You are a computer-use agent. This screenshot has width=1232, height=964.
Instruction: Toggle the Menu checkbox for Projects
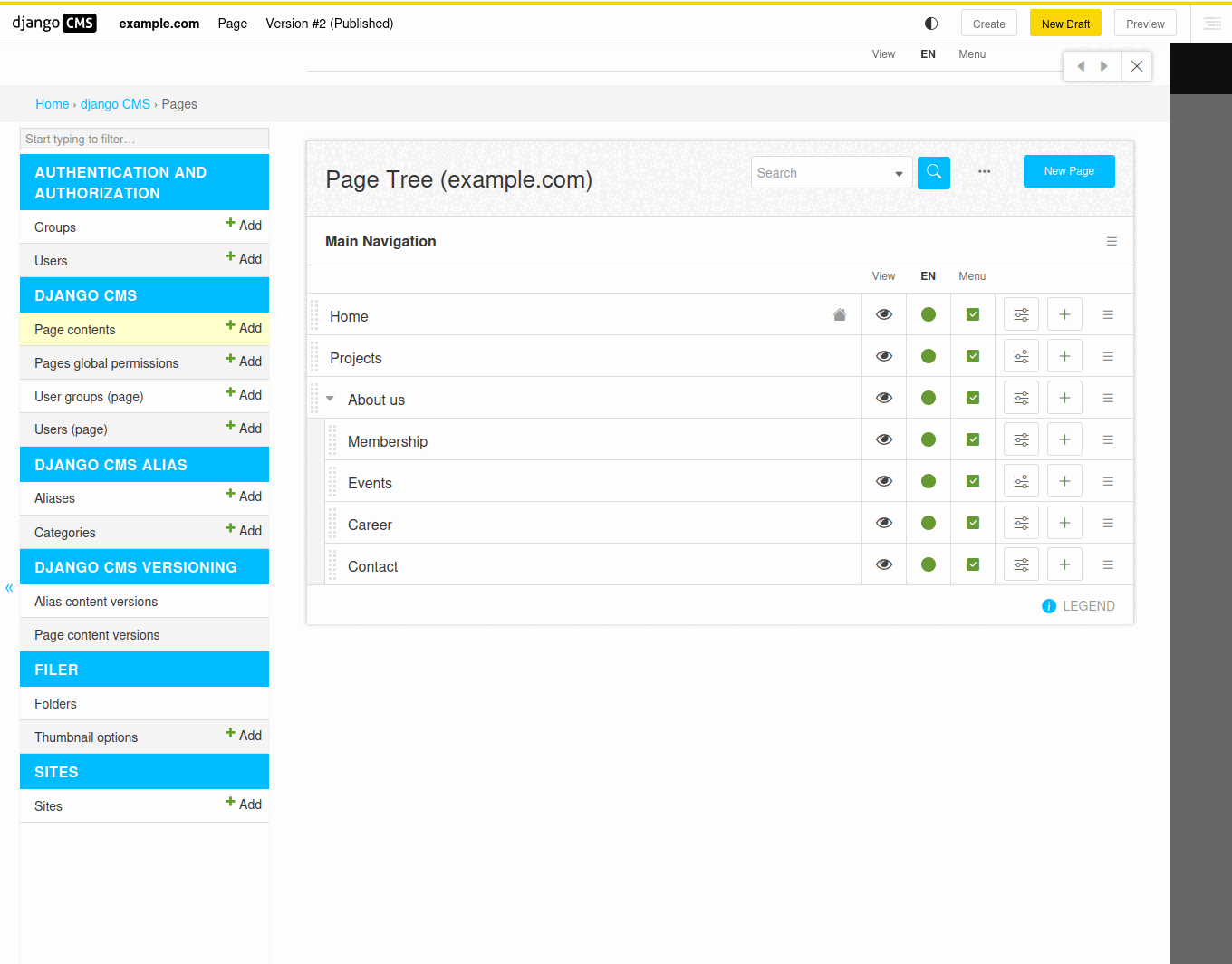973,356
